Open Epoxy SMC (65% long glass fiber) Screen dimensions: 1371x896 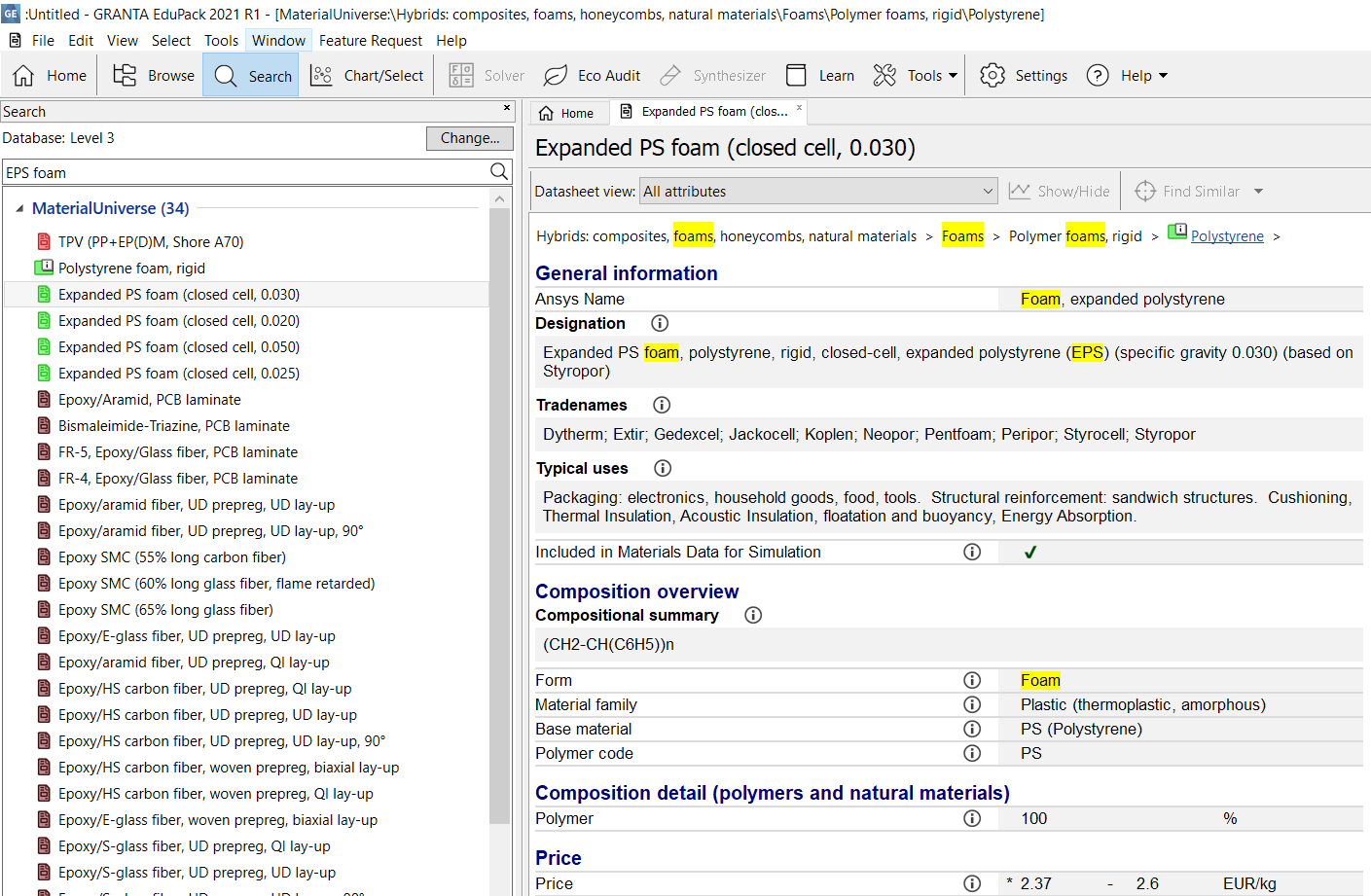click(x=165, y=610)
